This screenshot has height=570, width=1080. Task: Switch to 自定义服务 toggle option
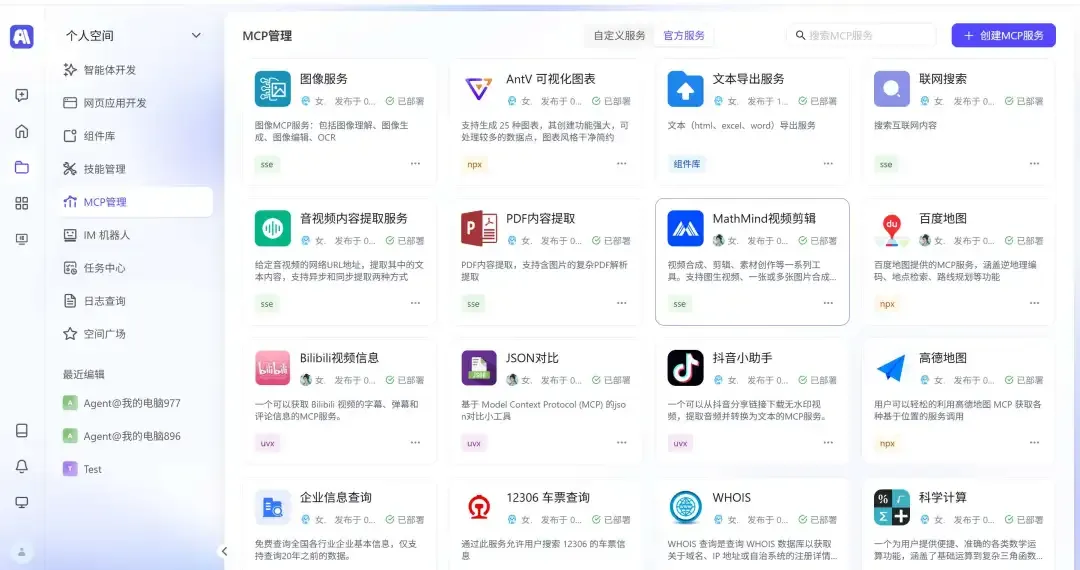coord(619,35)
